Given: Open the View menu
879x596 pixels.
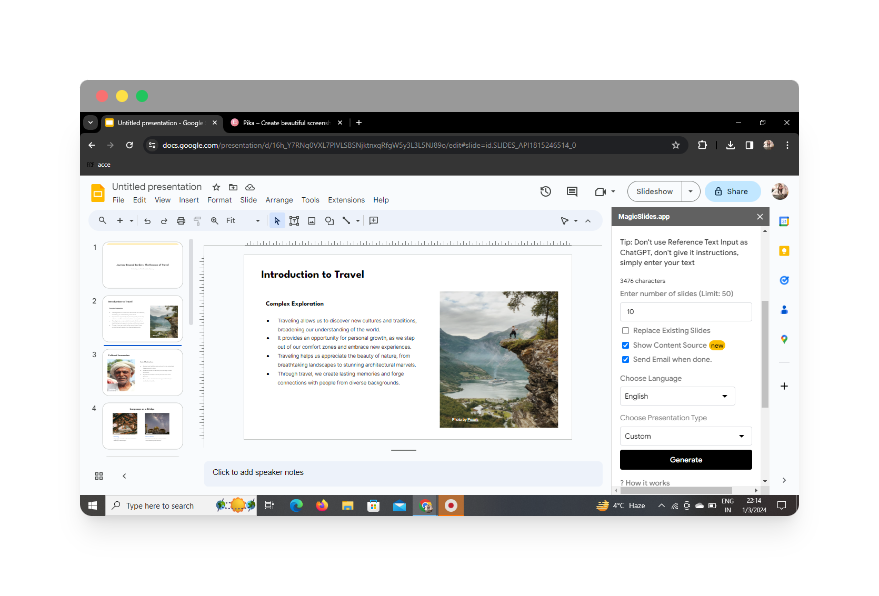Looking at the screenshot, I should pyautogui.click(x=163, y=200).
